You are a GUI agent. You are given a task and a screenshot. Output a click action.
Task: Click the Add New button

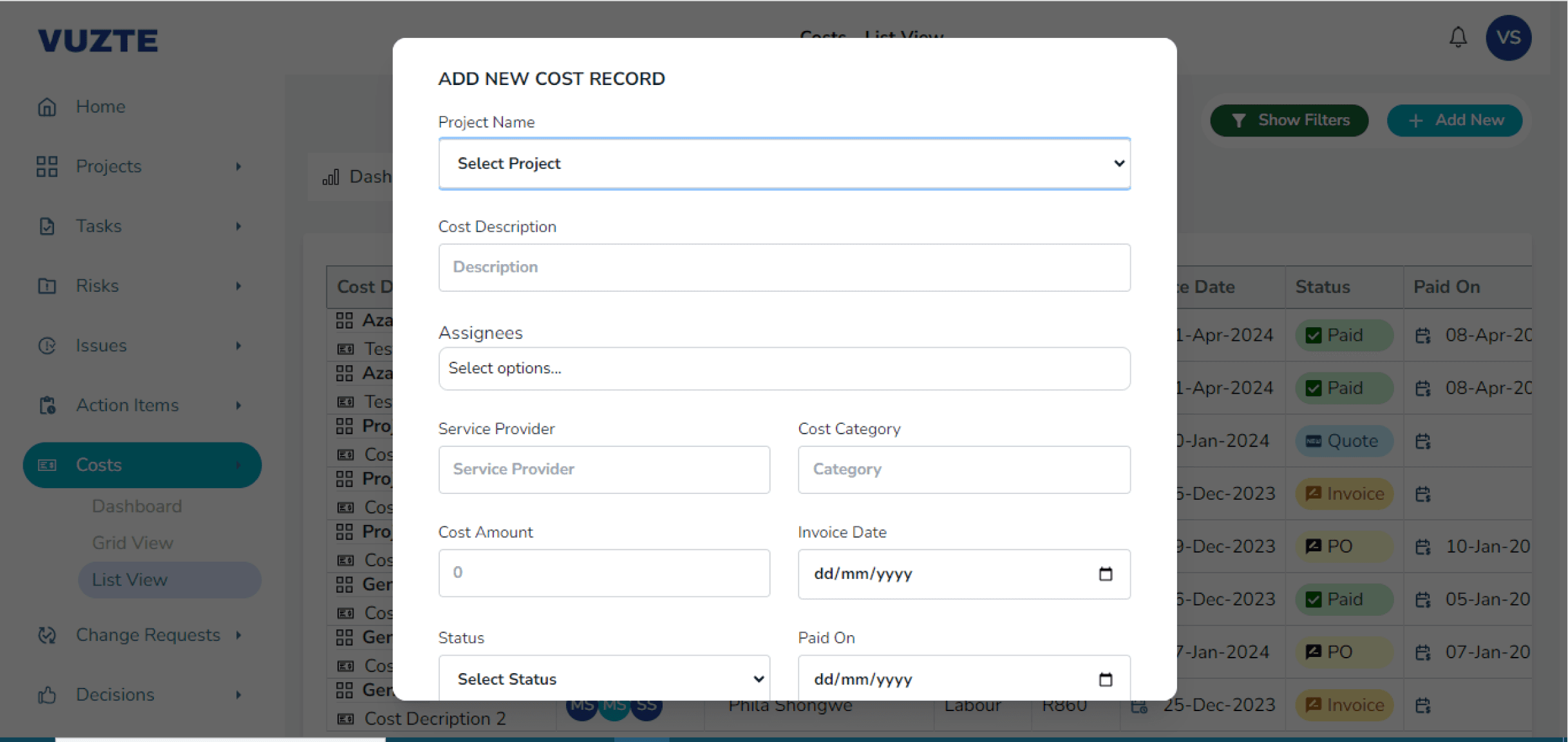coord(1454,120)
